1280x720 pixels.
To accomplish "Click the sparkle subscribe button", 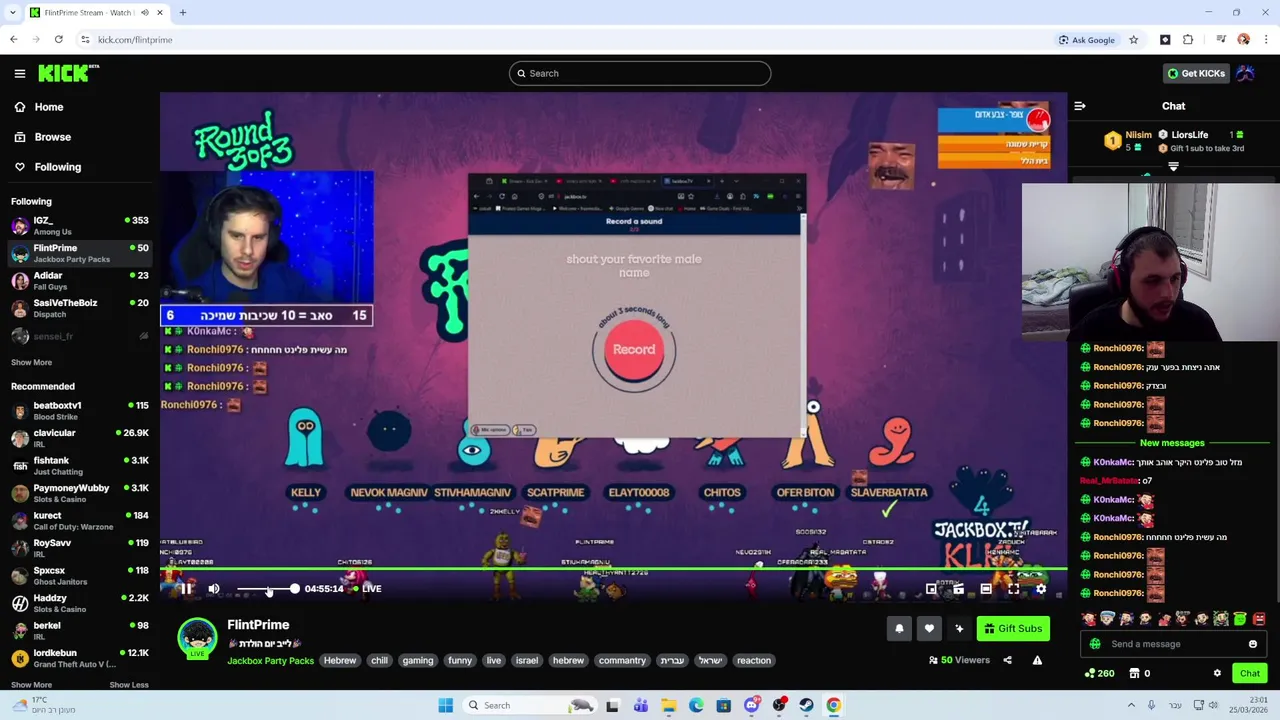I will click(959, 628).
